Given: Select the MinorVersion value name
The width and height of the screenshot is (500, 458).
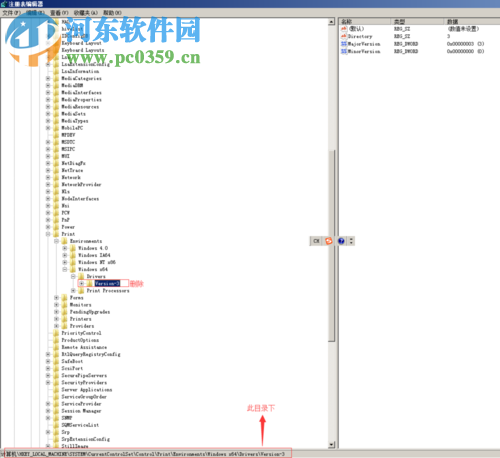Looking at the screenshot, I should tap(364, 51).
